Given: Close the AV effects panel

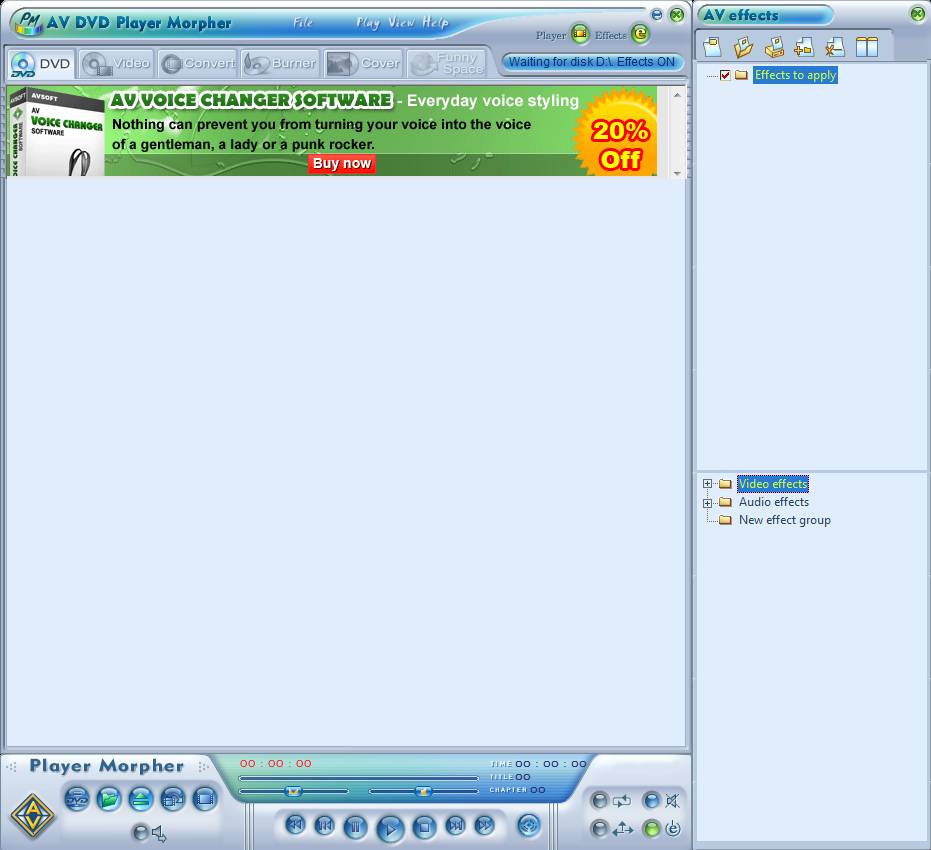Looking at the screenshot, I should (x=917, y=14).
